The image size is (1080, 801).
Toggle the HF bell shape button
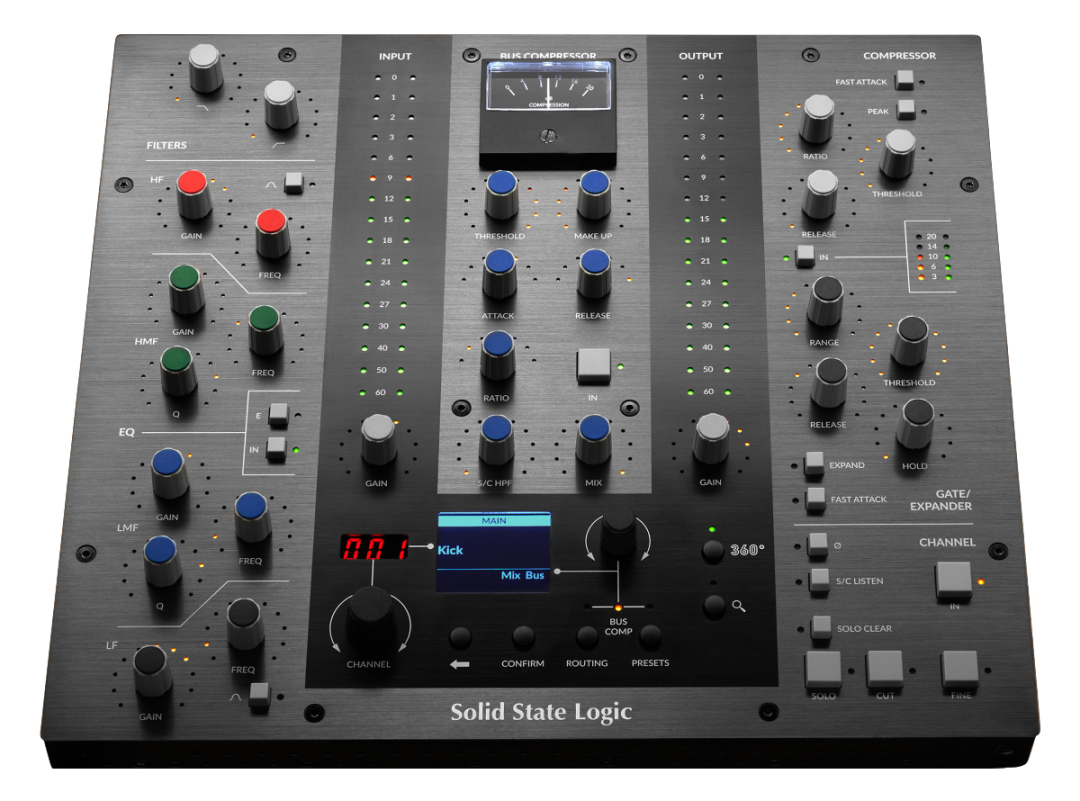click(x=294, y=183)
